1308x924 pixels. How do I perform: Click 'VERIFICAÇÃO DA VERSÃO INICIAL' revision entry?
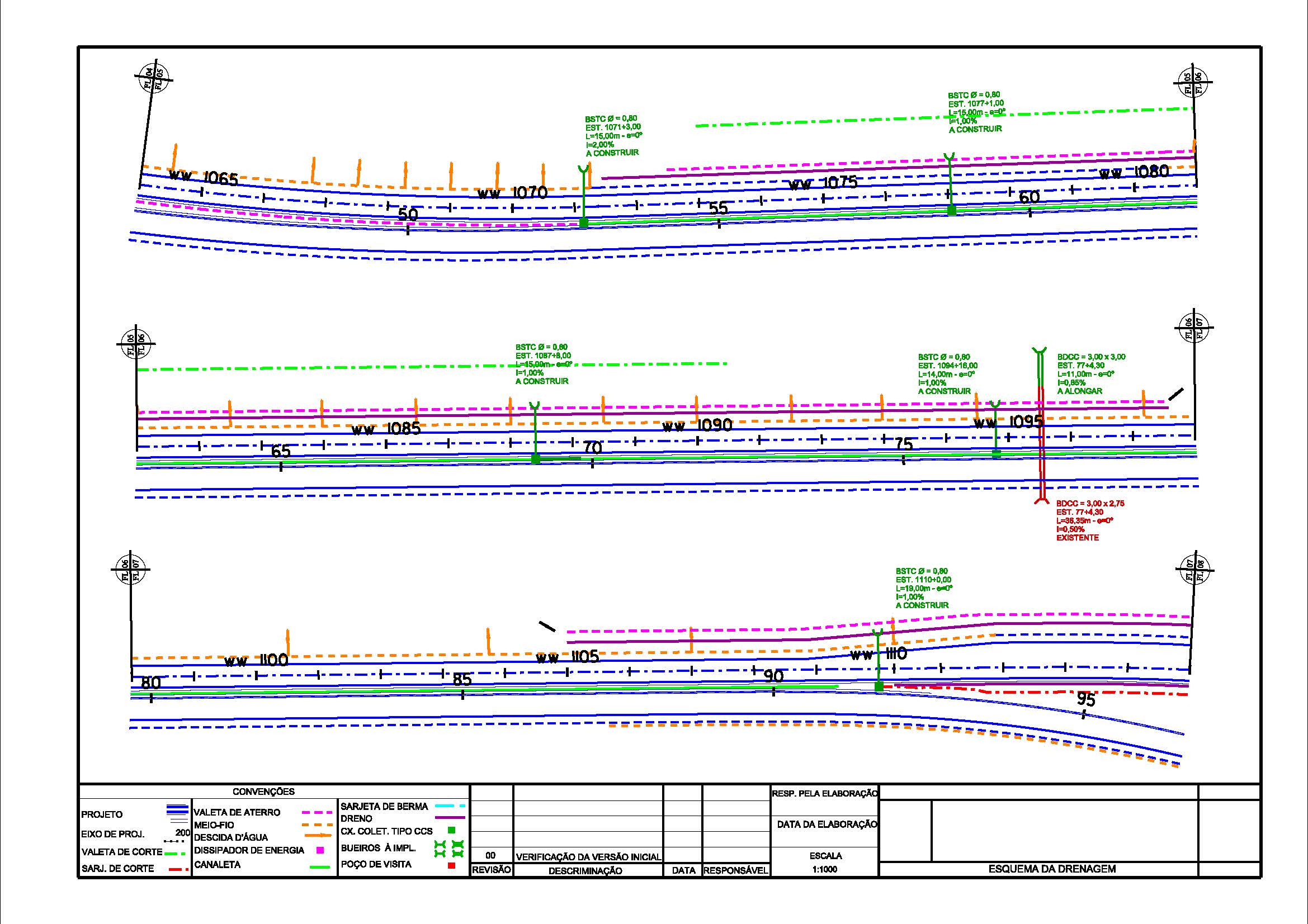[588, 857]
